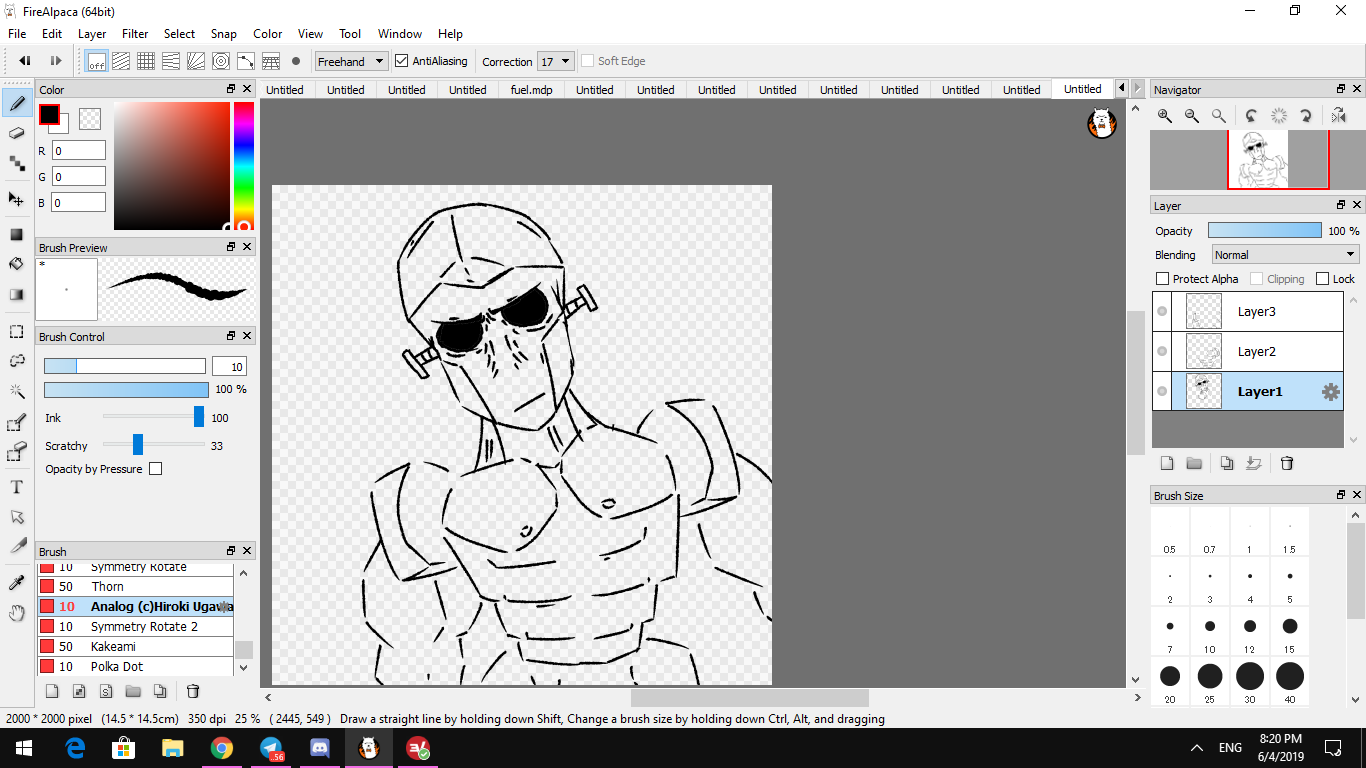Enable the Protect Alpha checkbox
This screenshot has height=768, width=1366.
tap(1162, 279)
